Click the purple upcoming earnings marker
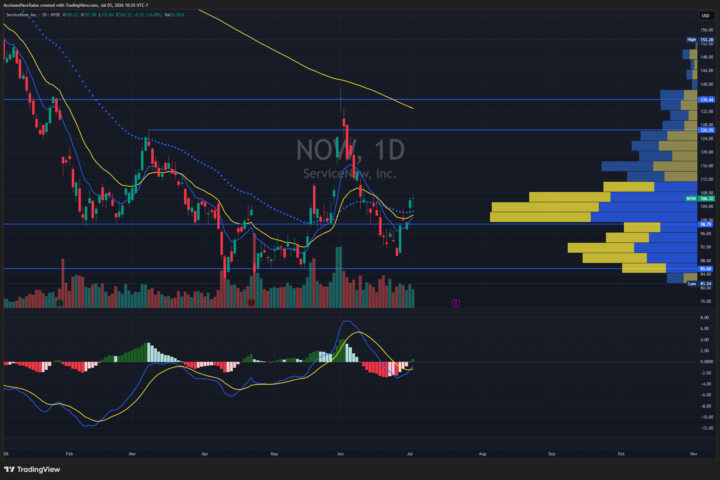Viewport: 720px width, 480px height. click(456, 303)
